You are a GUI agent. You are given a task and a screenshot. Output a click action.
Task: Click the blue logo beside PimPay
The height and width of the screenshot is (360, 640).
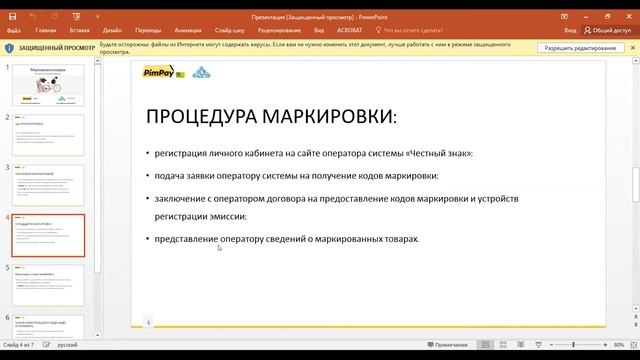[201, 72]
